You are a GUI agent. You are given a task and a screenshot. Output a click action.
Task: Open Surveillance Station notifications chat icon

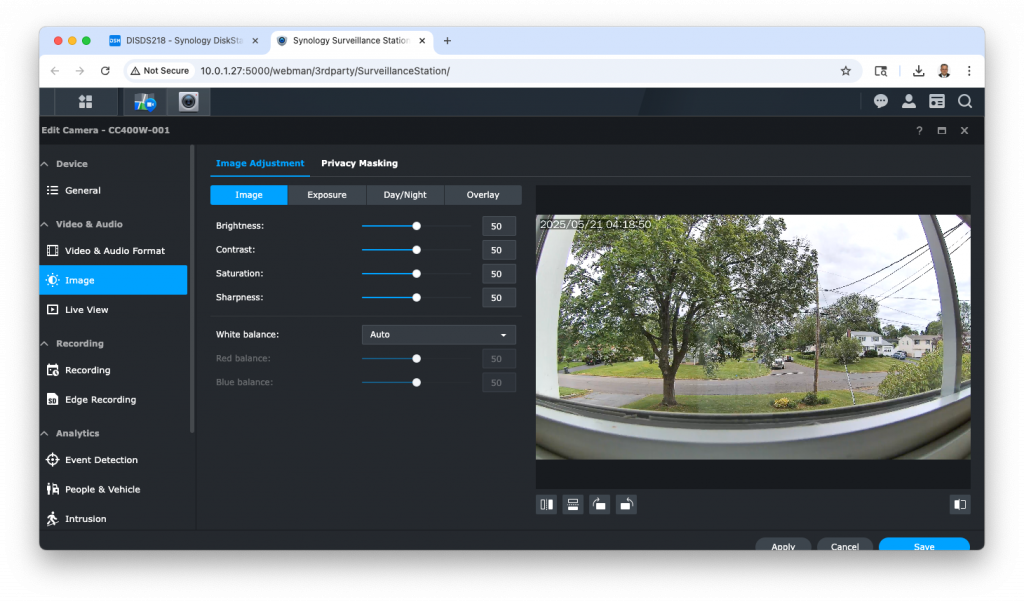pos(881,101)
